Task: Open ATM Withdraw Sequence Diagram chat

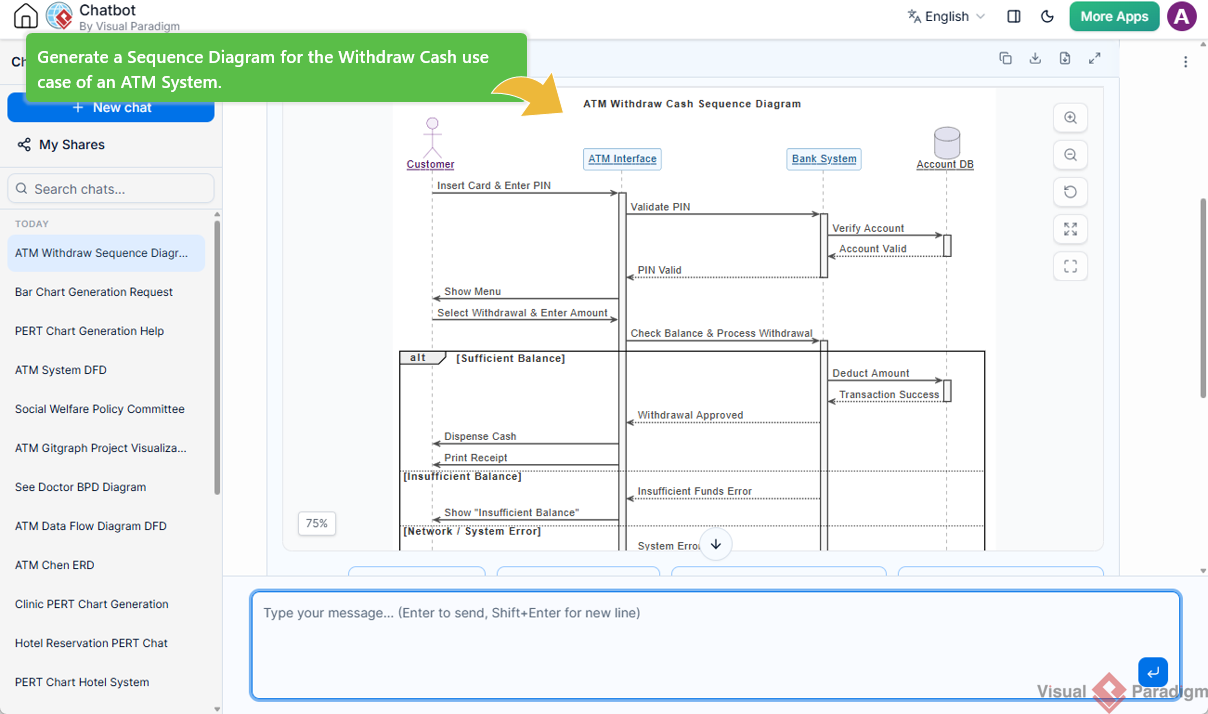Action: click(106, 253)
